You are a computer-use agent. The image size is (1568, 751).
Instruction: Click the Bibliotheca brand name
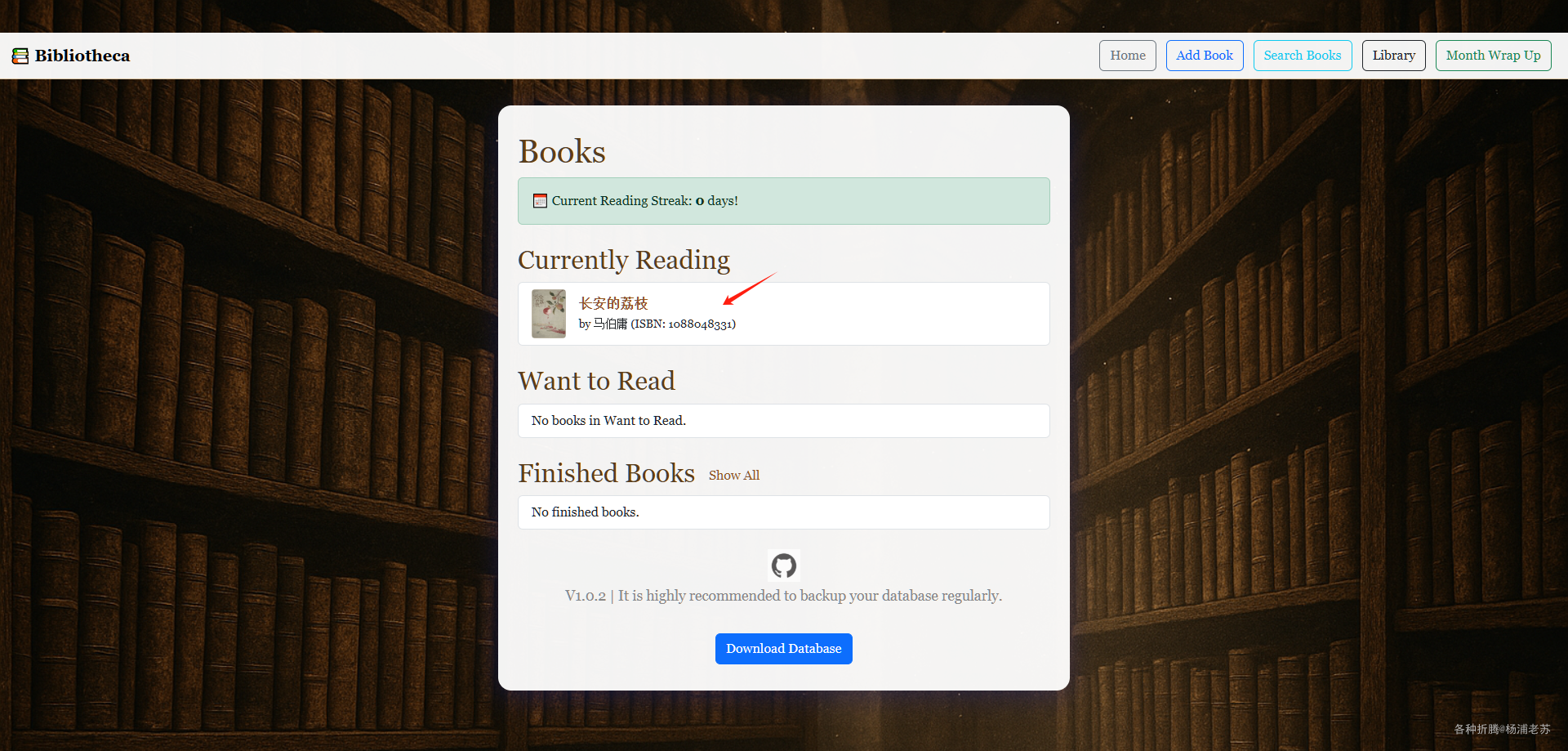coord(82,56)
